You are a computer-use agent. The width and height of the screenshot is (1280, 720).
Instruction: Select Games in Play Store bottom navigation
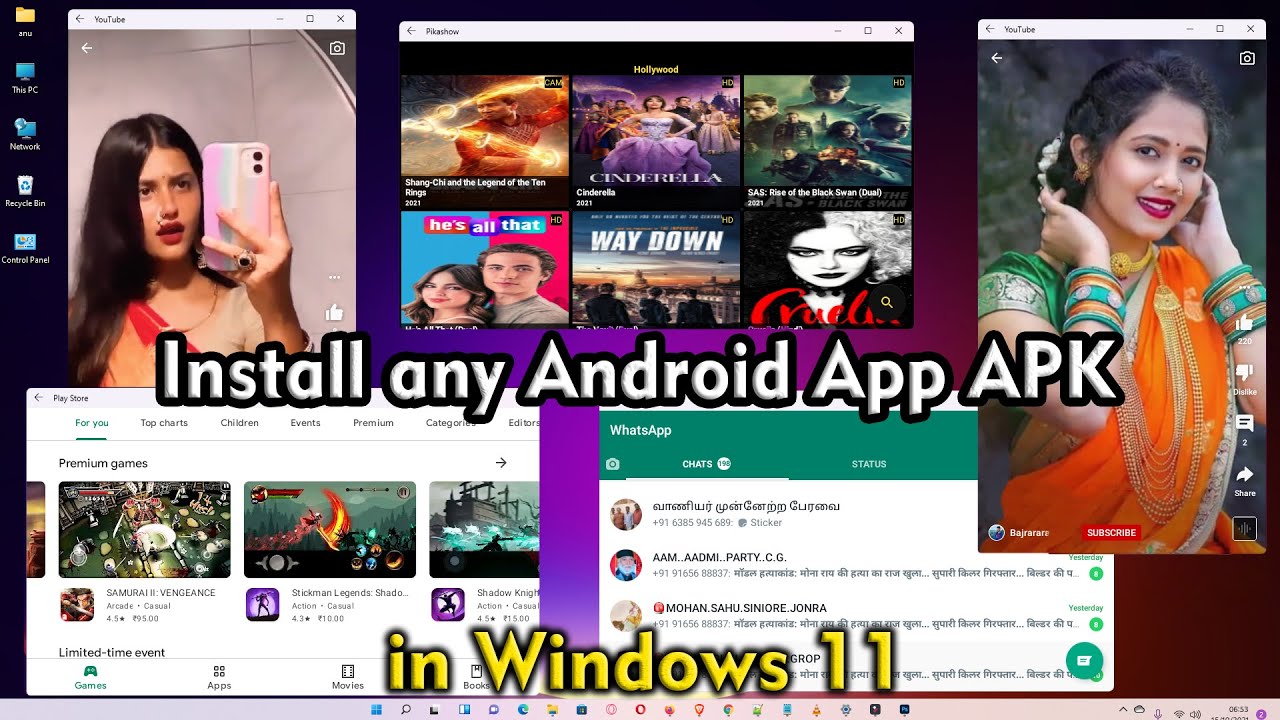coord(91,677)
